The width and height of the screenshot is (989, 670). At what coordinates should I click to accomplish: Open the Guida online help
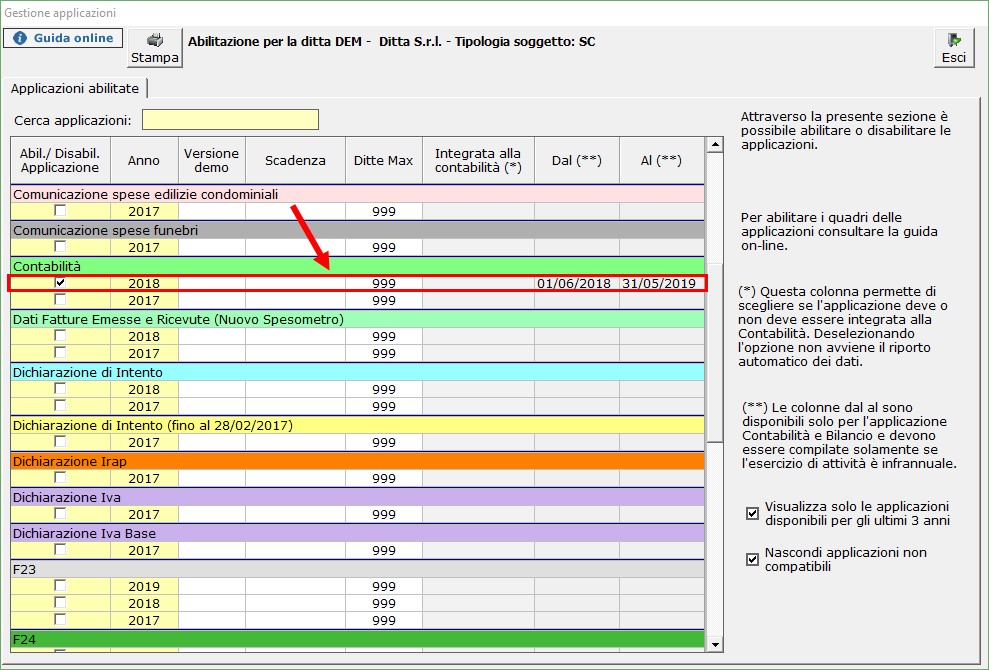coord(62,38)
